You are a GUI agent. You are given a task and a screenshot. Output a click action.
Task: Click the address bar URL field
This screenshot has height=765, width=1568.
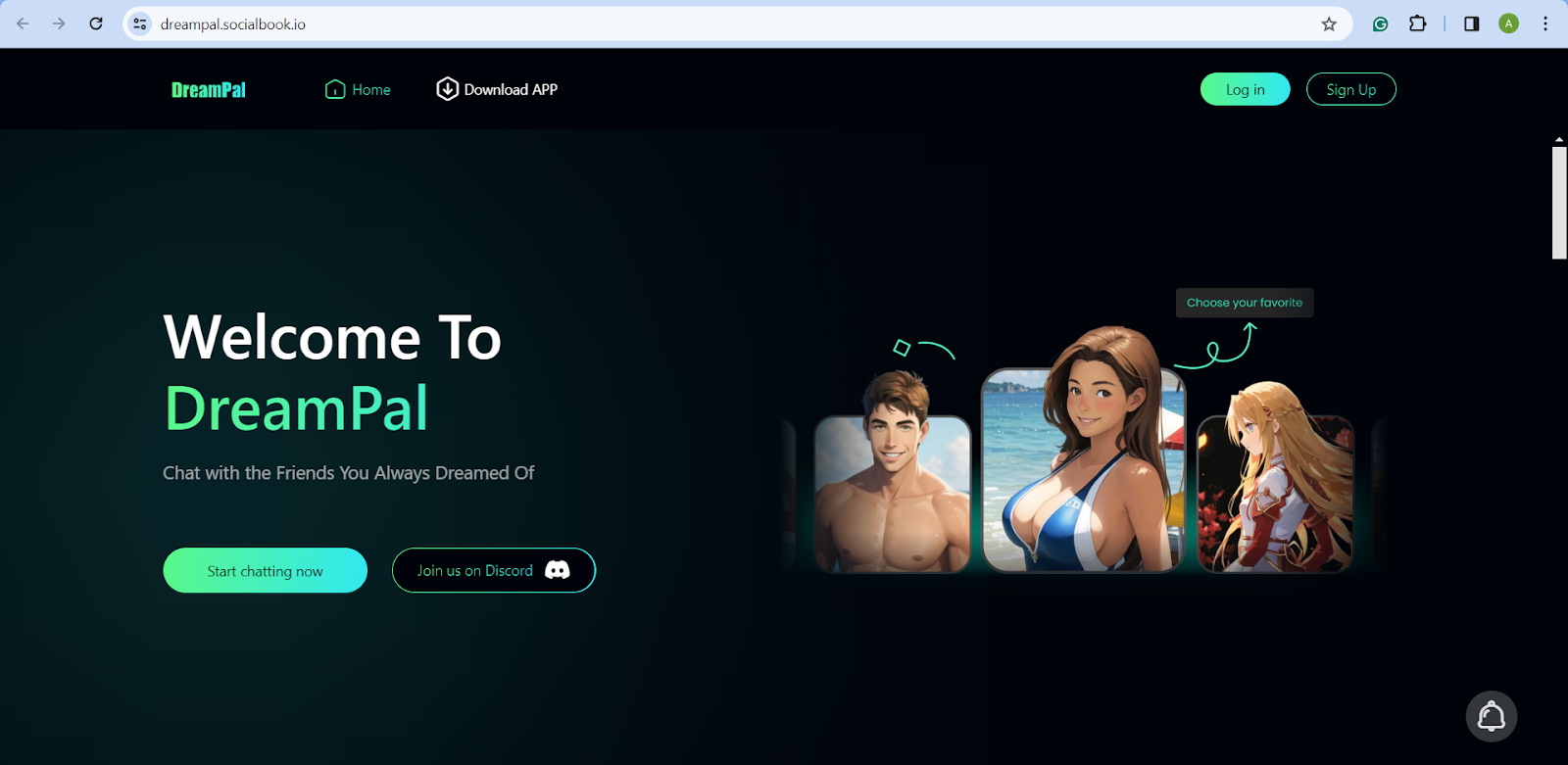tap(735, 24)
